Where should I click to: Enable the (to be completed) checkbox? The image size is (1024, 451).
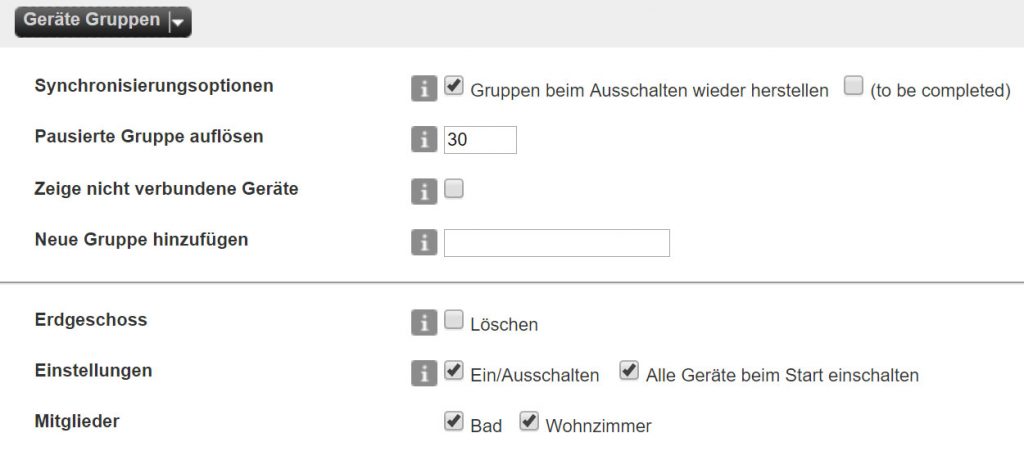853,86
